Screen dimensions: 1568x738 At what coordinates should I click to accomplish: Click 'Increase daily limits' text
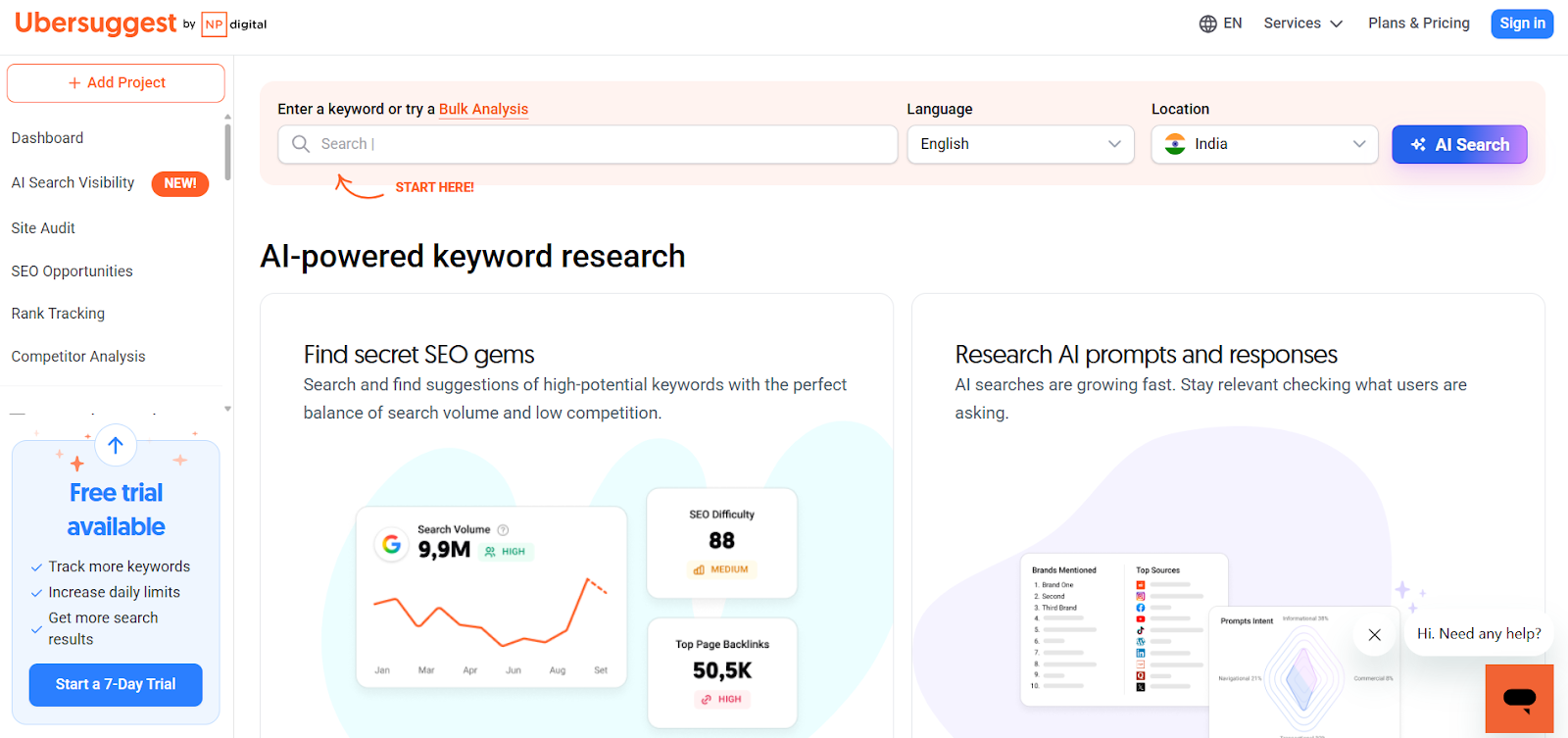115,592
